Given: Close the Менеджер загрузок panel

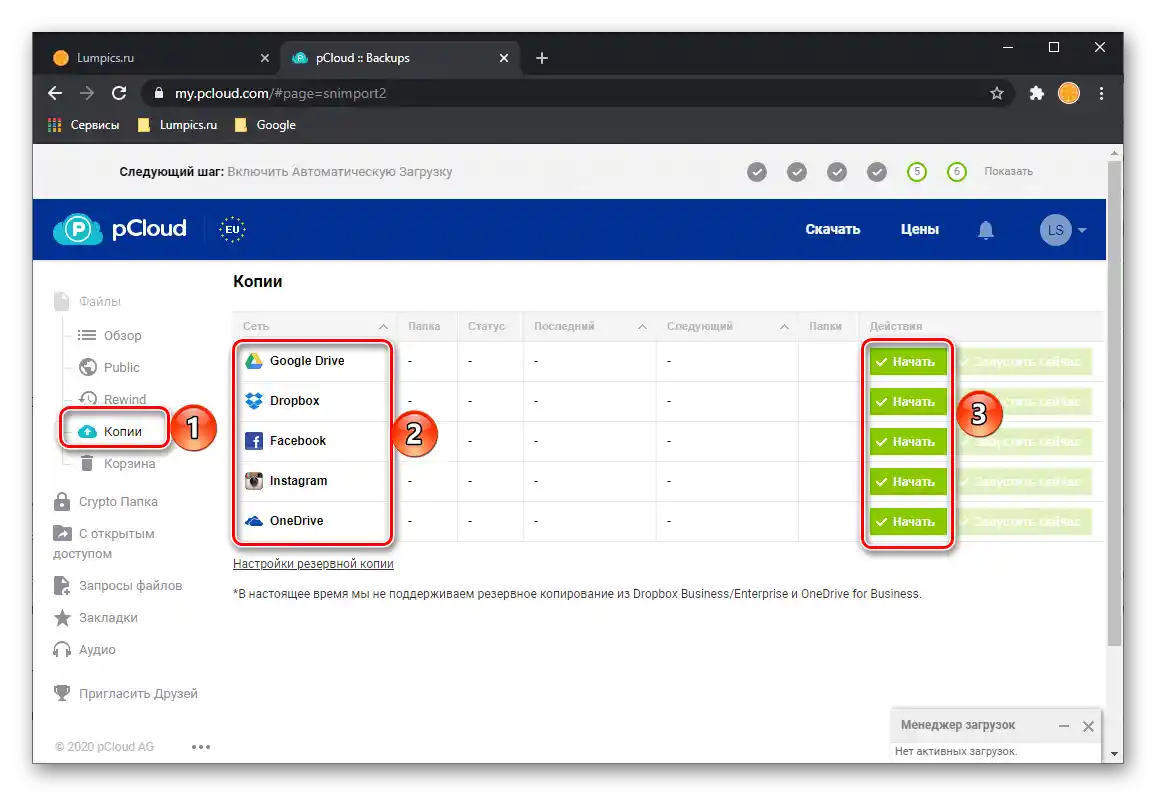Looking at the screenshot, I should point(1088,726).
